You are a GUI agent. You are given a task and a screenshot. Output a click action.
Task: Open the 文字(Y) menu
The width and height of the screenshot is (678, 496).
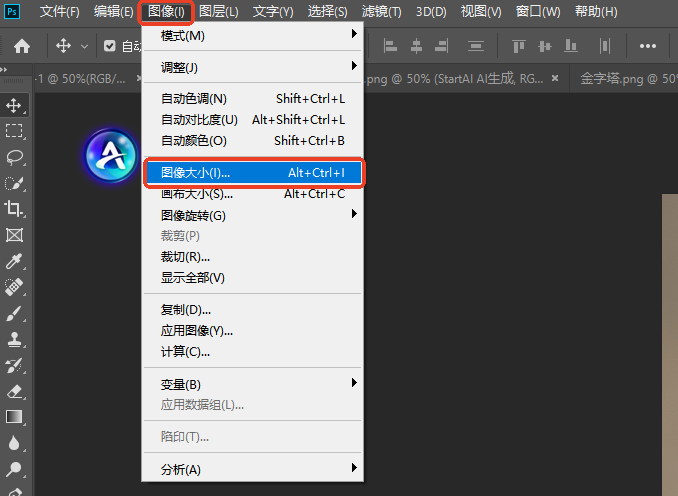[x=273, y=11]
